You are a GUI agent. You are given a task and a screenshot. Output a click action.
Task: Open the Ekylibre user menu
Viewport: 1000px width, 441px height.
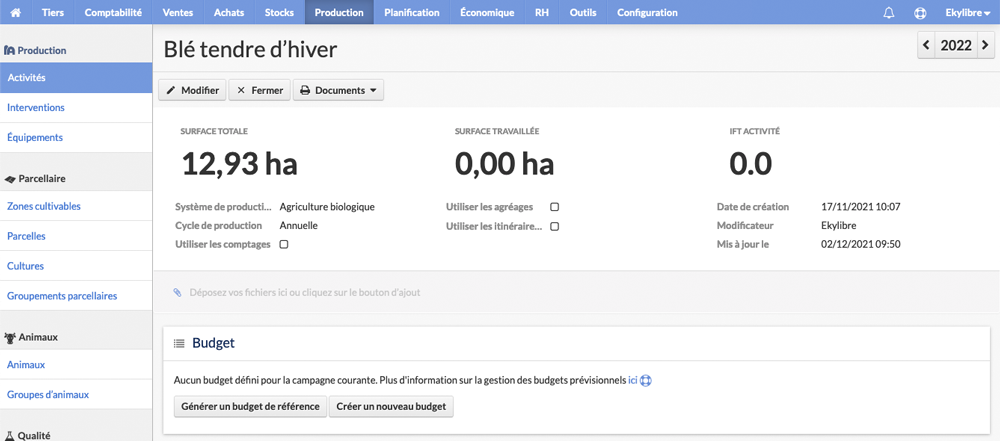(967, 12)
